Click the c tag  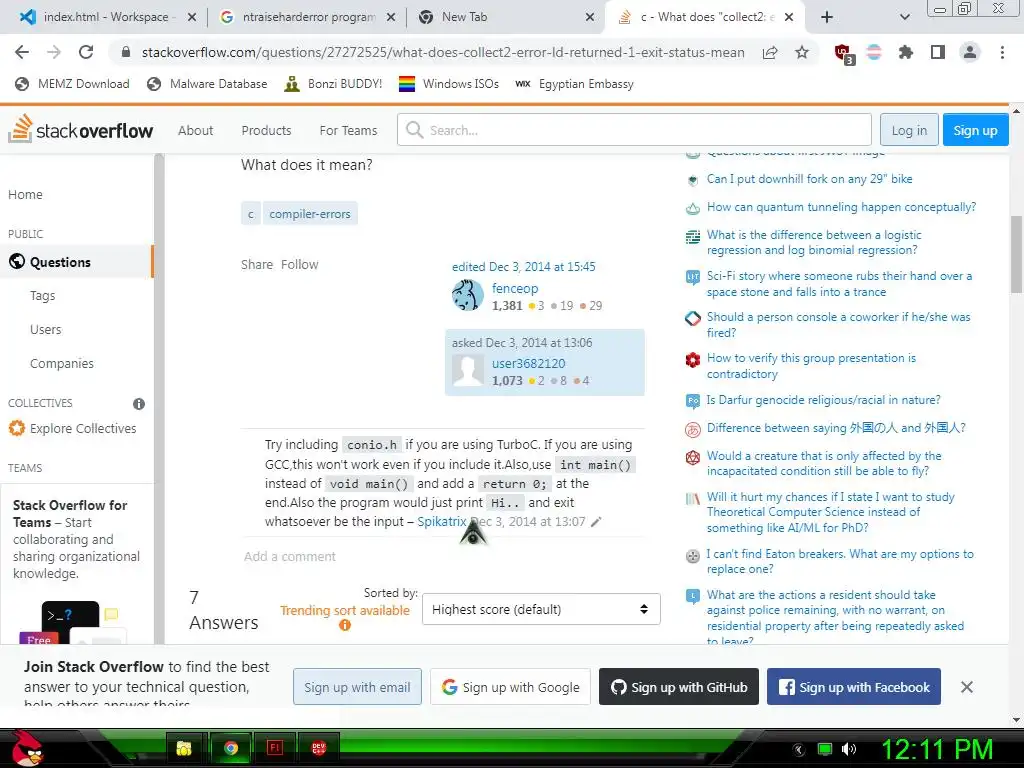pyautogui.click(x=251, y=214)
